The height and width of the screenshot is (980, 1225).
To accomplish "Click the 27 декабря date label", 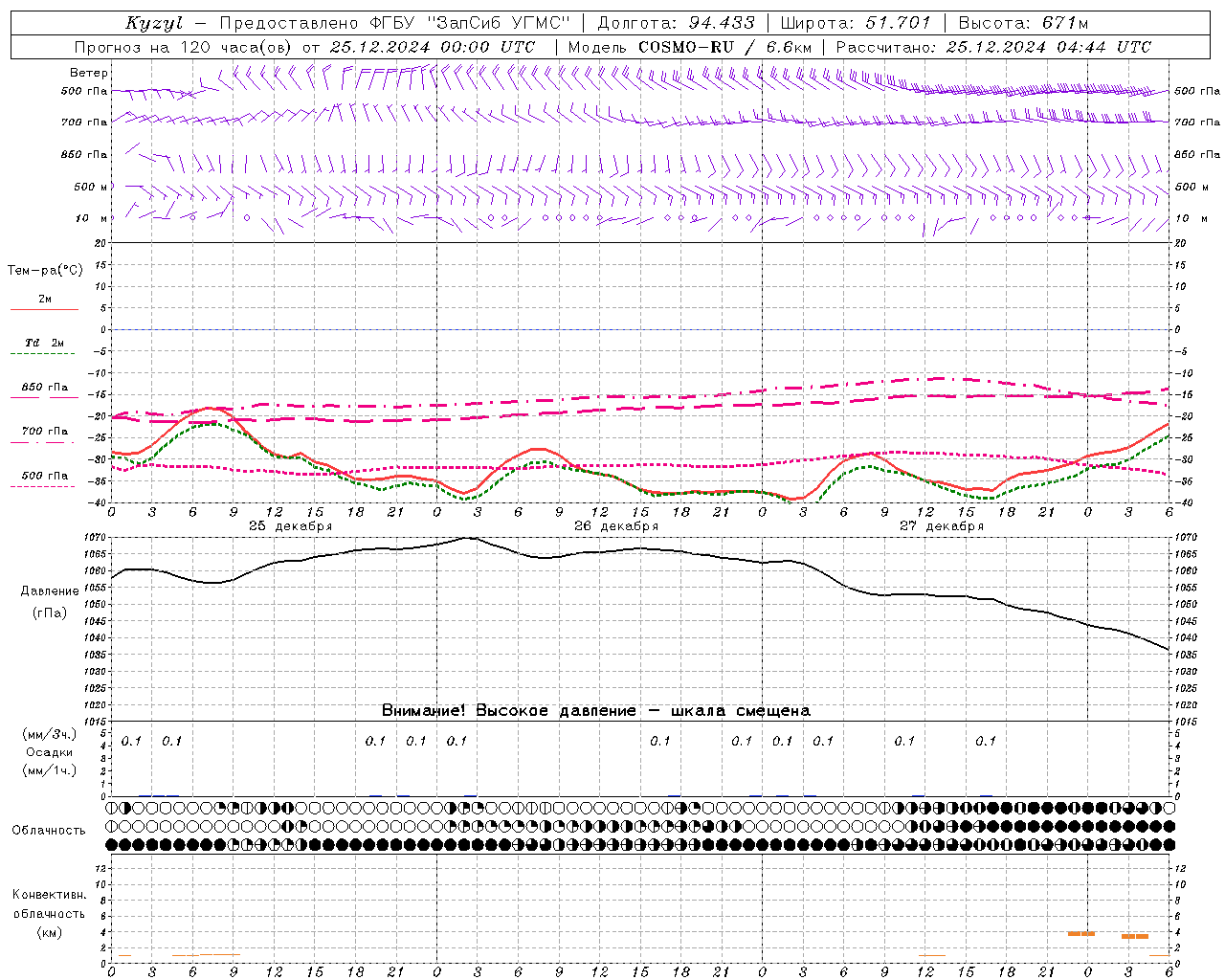I will [x=942, y=526].
